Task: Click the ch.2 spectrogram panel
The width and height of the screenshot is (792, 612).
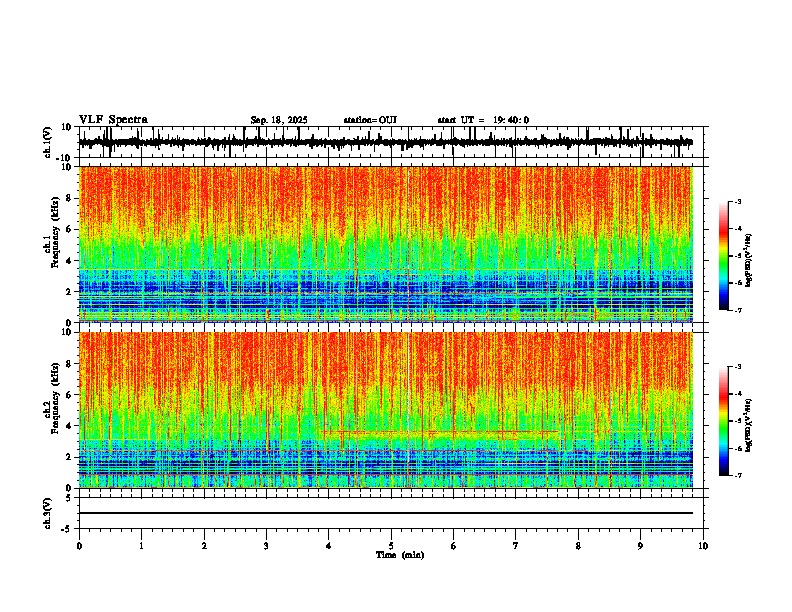Action: click(x=386, y=410)
